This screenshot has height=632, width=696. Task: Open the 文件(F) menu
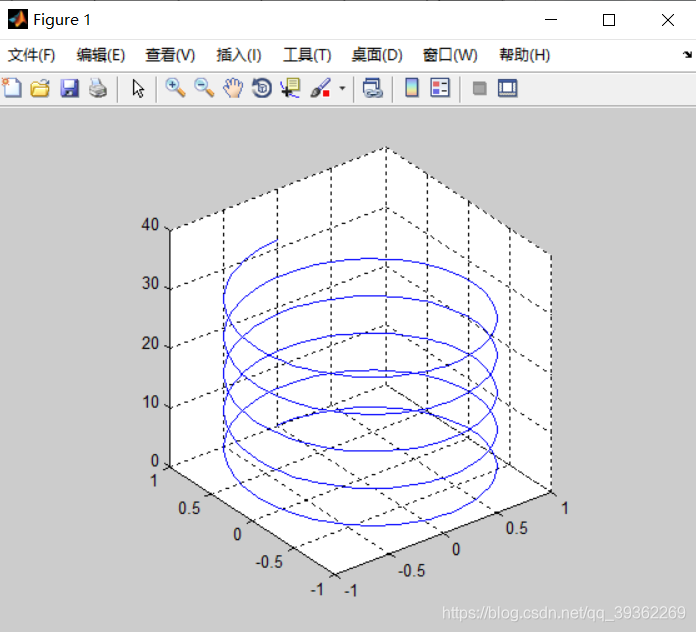tap(32, 55)
